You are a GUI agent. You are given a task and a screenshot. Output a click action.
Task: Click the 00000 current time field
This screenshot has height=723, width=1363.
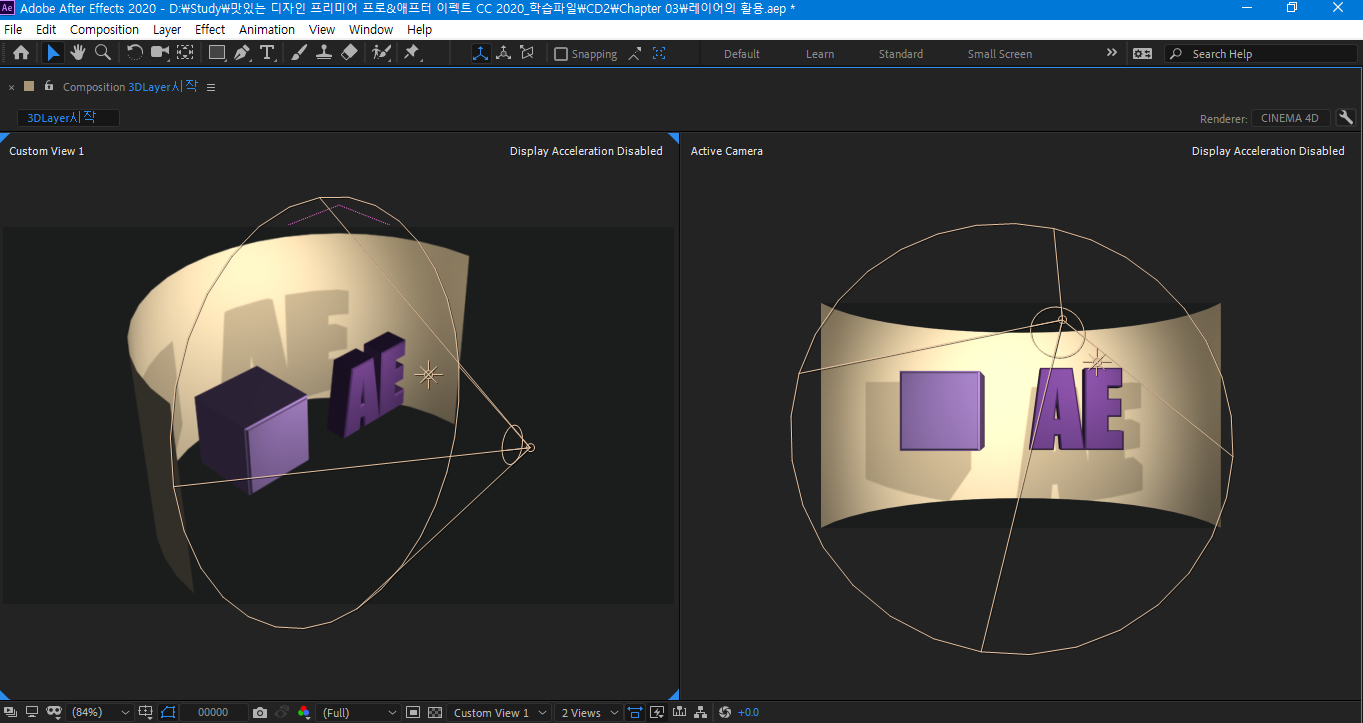pos(214,713)
